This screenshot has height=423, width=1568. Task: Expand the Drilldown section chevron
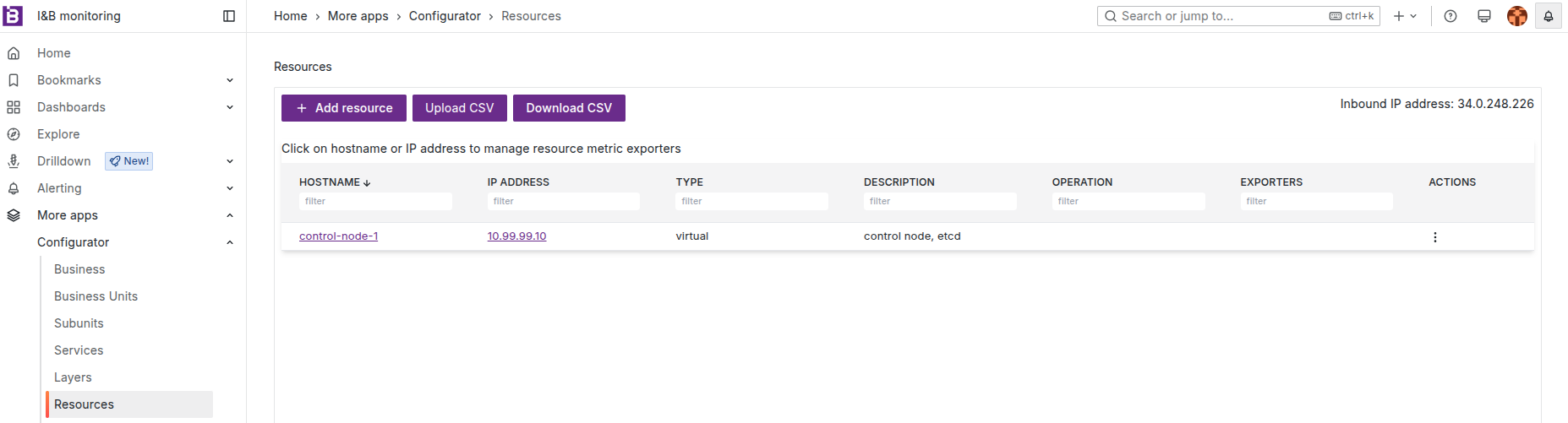point(230,161)
